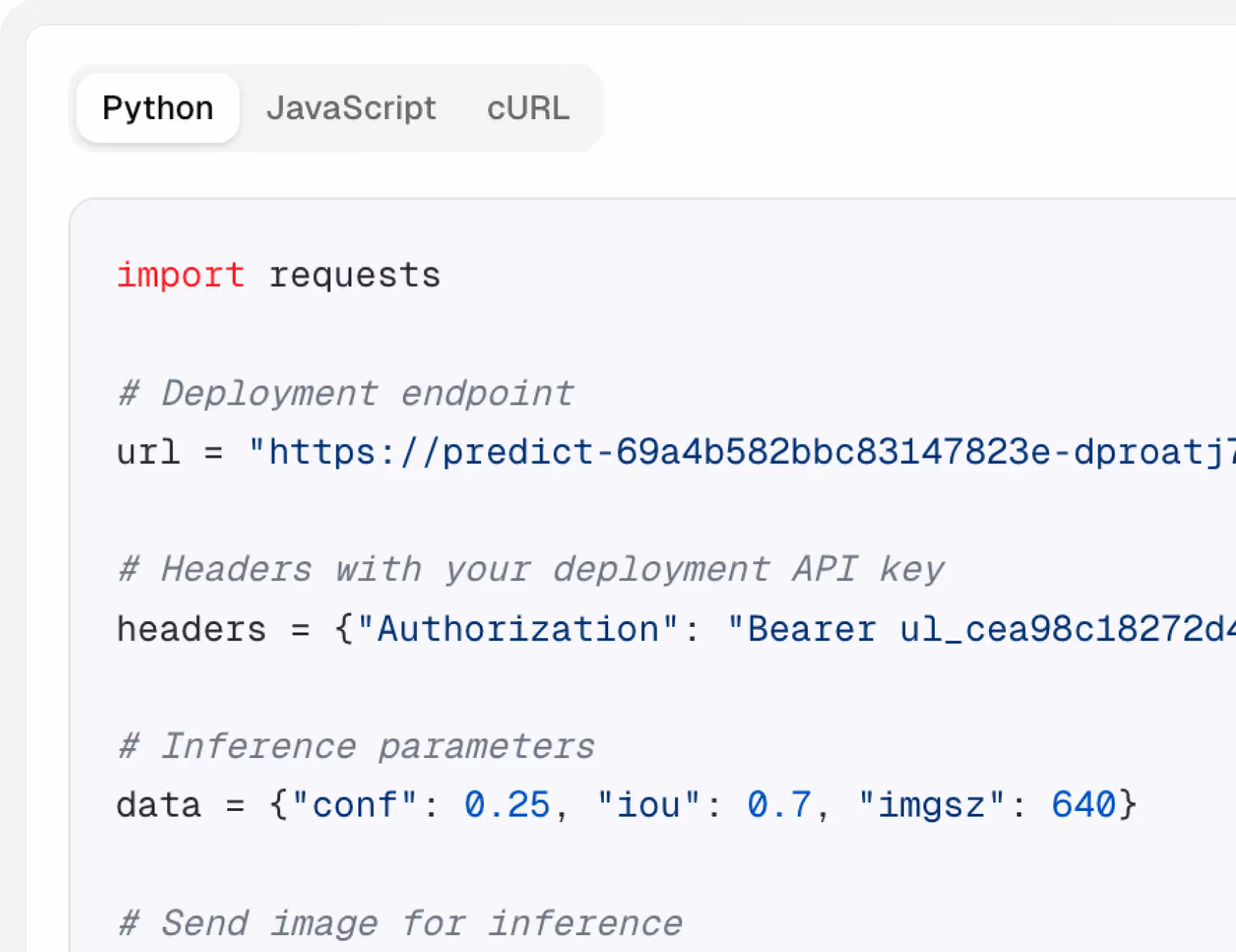Click the import keyword in the code
The height and width of the screenshot is (952, 1236).
point(181,274)
